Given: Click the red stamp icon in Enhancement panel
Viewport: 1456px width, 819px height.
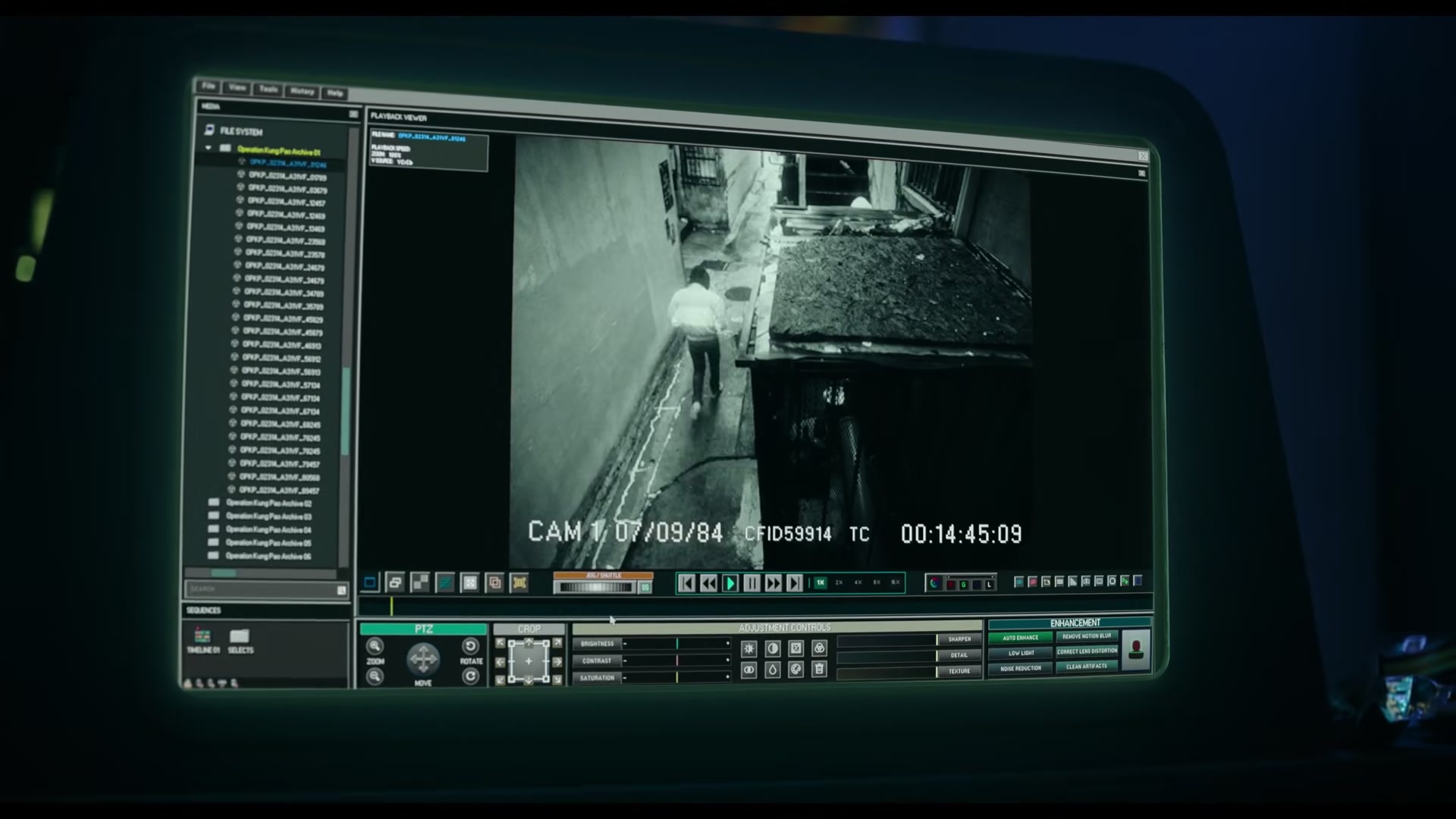Looking at the screenshot, I should click(1135, 650).
